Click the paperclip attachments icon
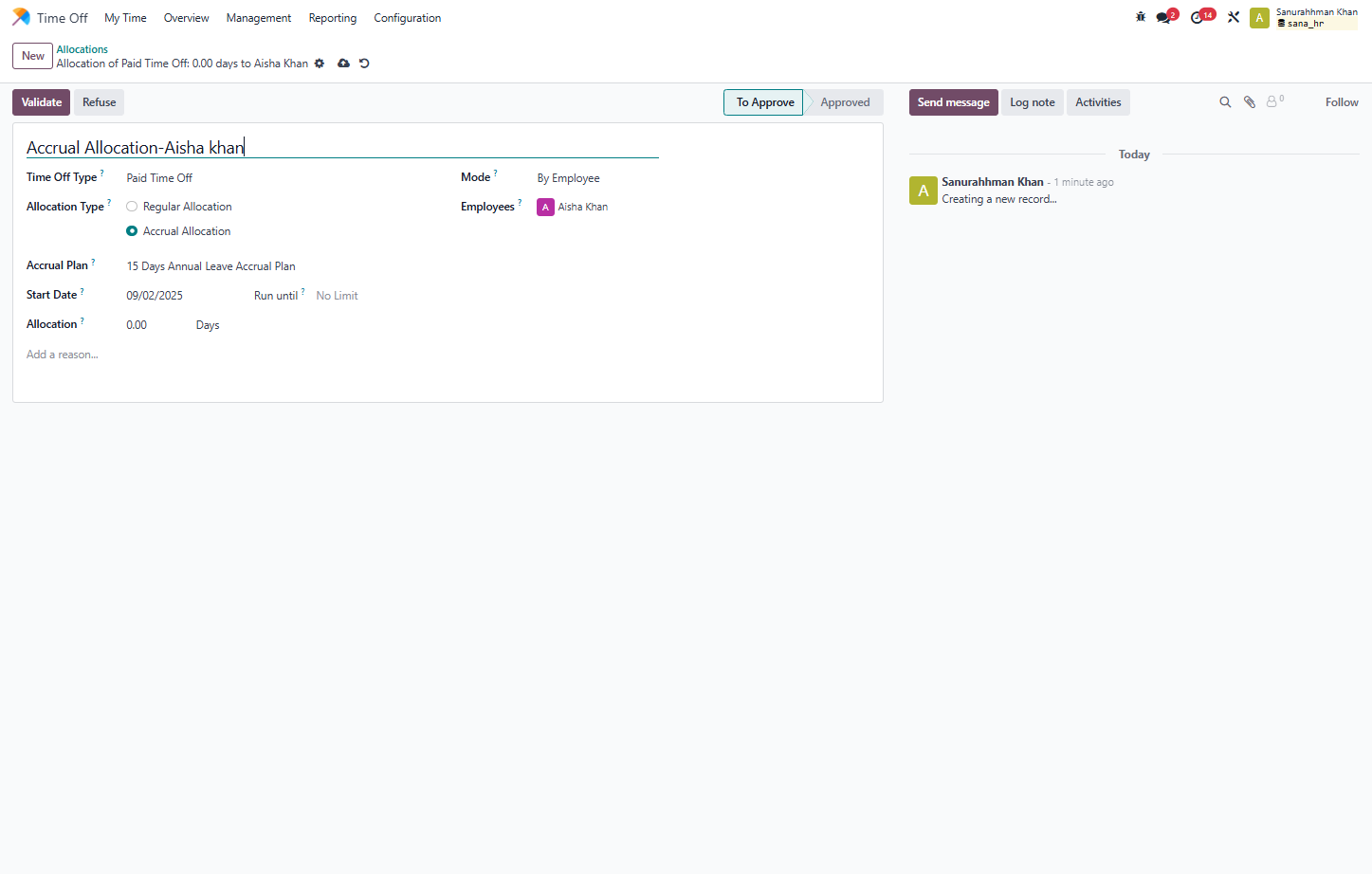This screenshot has height=874, width=1372. [x=1250, y=102]
